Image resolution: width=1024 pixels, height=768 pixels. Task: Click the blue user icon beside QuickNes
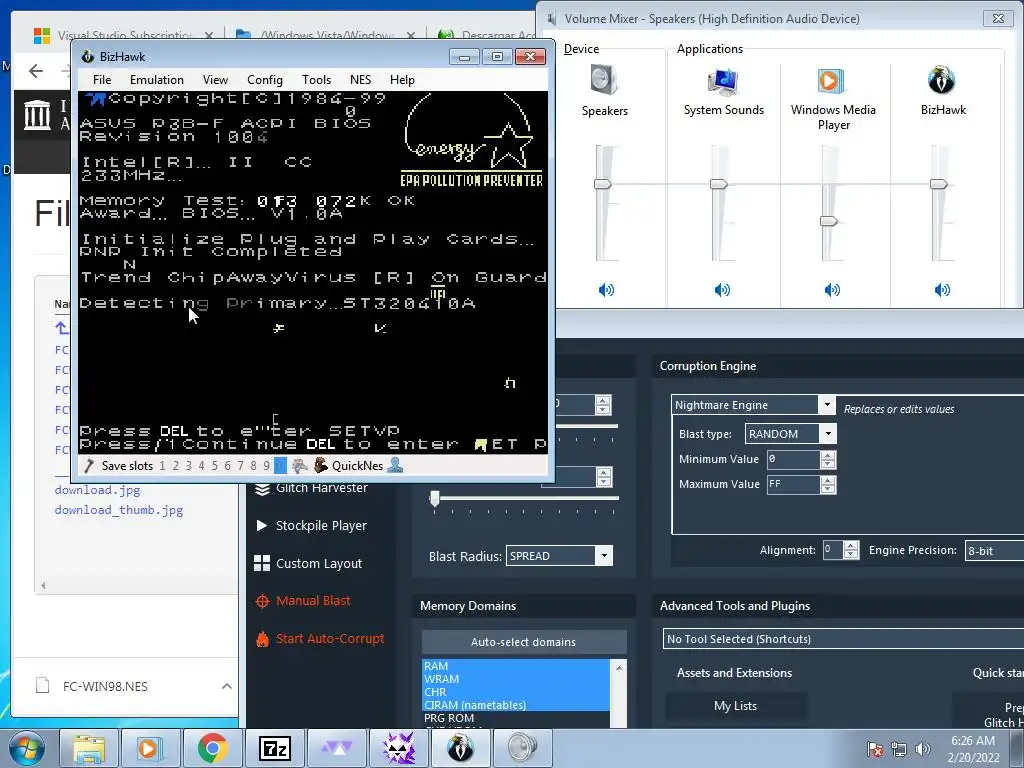(395, 465)
